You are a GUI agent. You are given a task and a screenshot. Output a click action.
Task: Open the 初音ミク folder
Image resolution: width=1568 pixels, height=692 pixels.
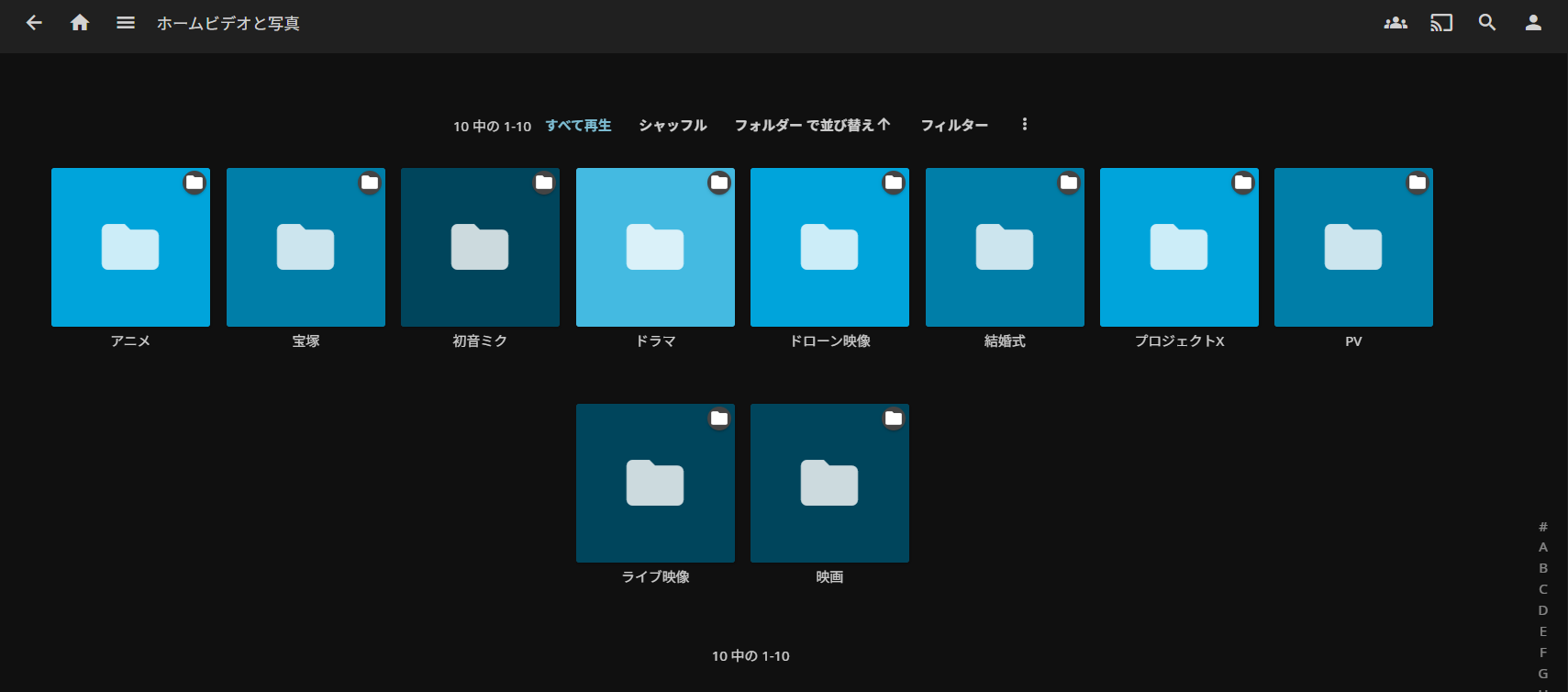(x=480, y=247)
